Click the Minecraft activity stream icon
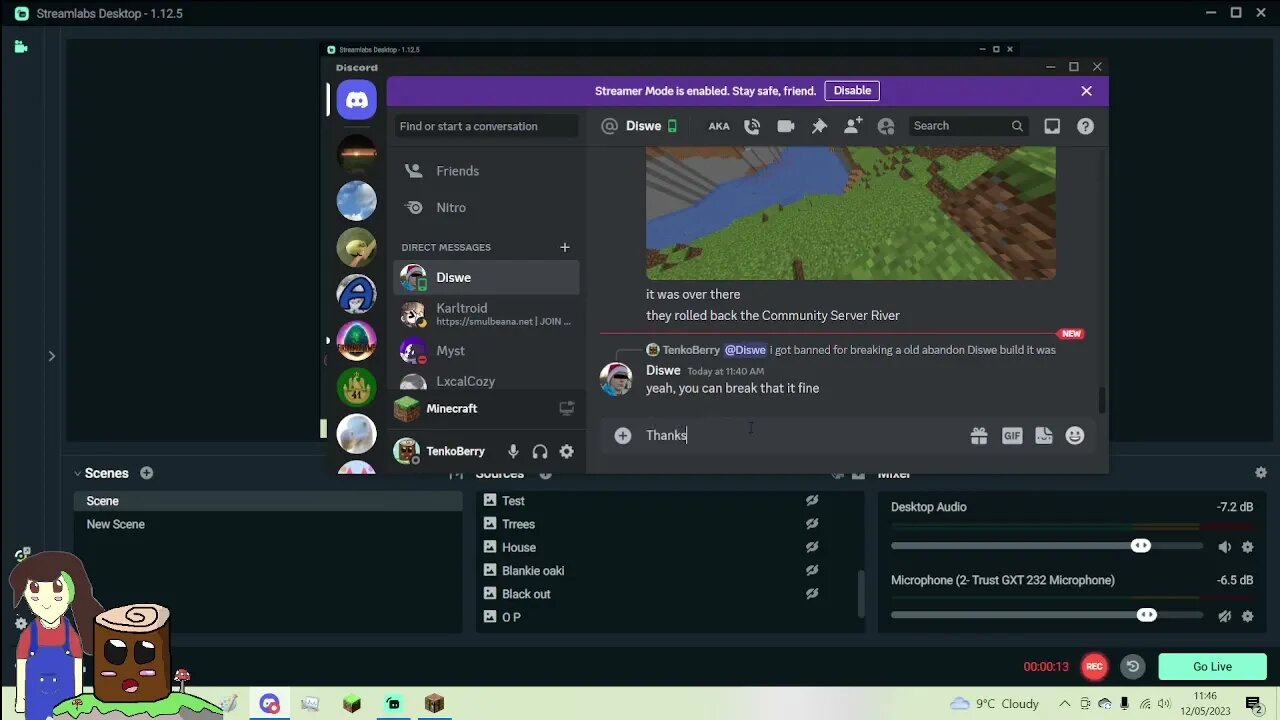The height and width of the screenshot is (720, 1280). click(567, 408)
